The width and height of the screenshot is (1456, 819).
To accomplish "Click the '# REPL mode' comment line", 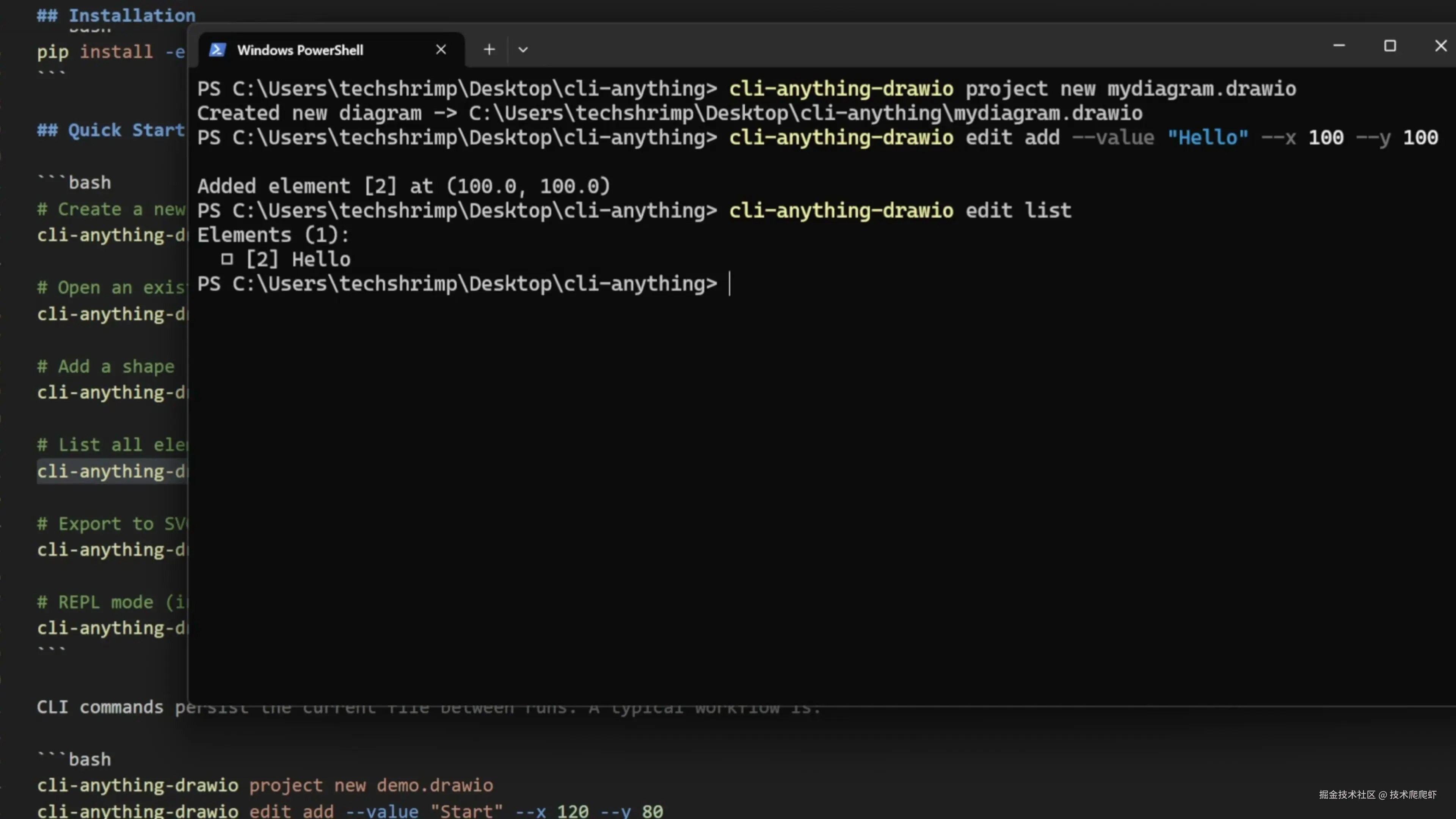I will 111,602.
